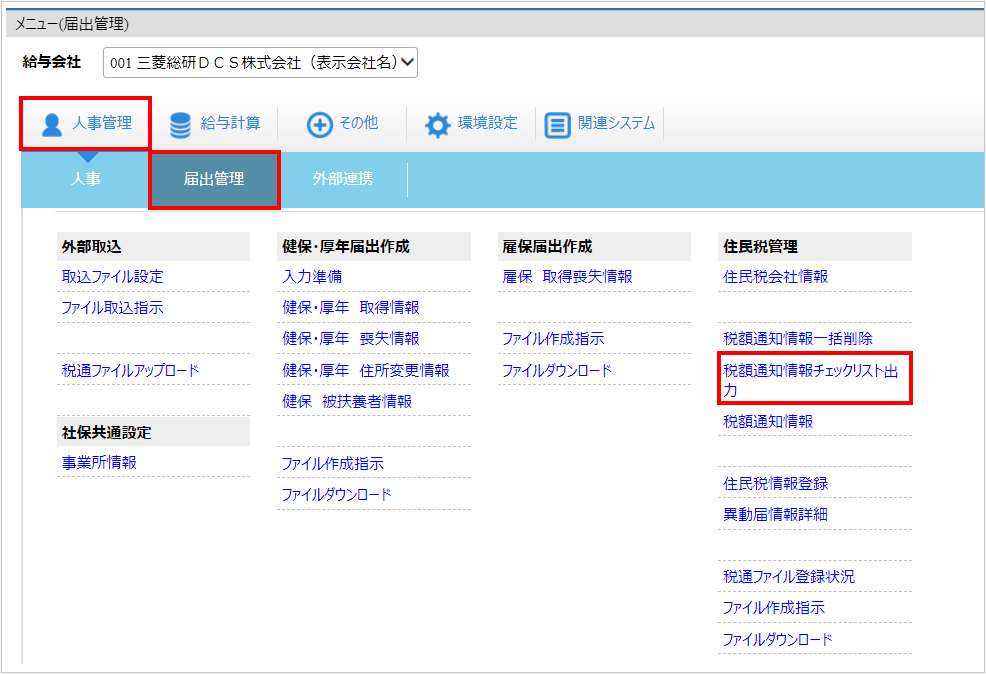Open 税通ファイル登録状況 link
Viewport: 986px width, 674px height.
point(789,577)
